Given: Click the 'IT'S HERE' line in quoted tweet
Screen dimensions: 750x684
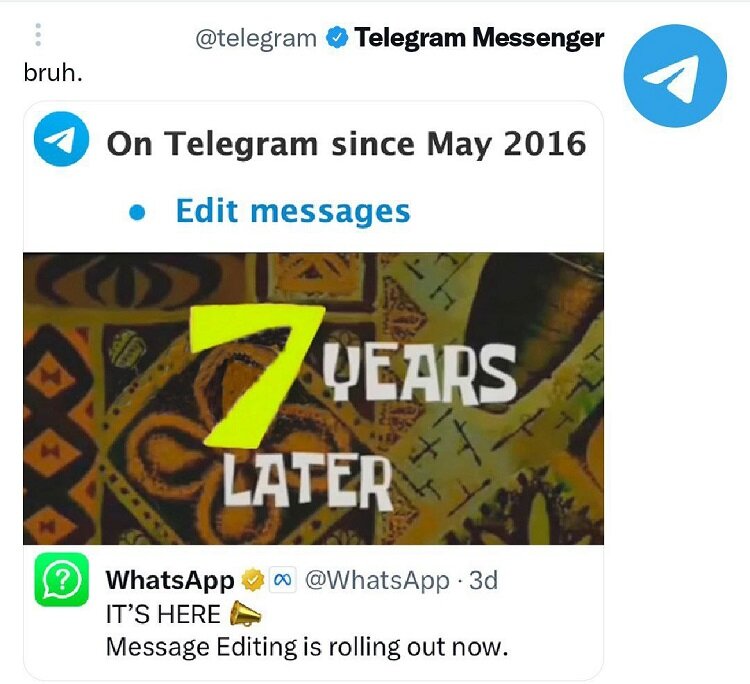Looking at the screenshot, I should coord(163,614).
